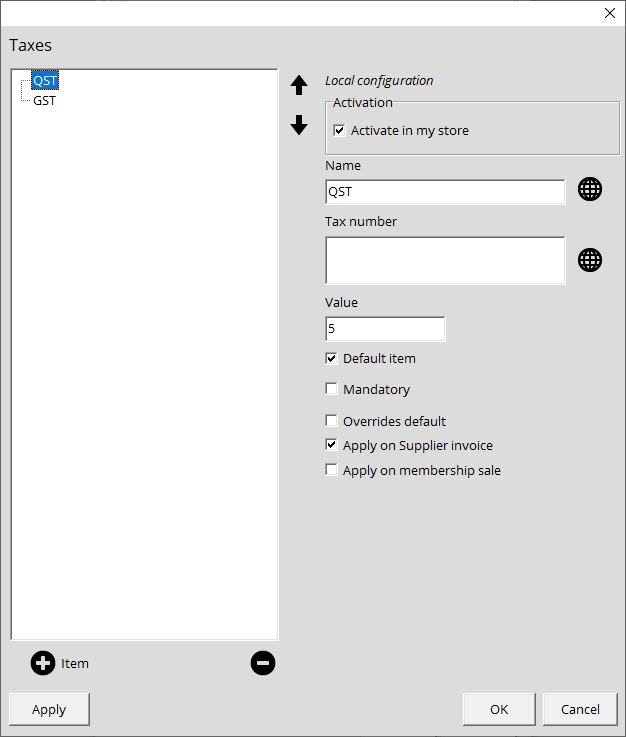Confirm with the OK button
This screenshot has width=626, height=737.
(x=499, y=709)
